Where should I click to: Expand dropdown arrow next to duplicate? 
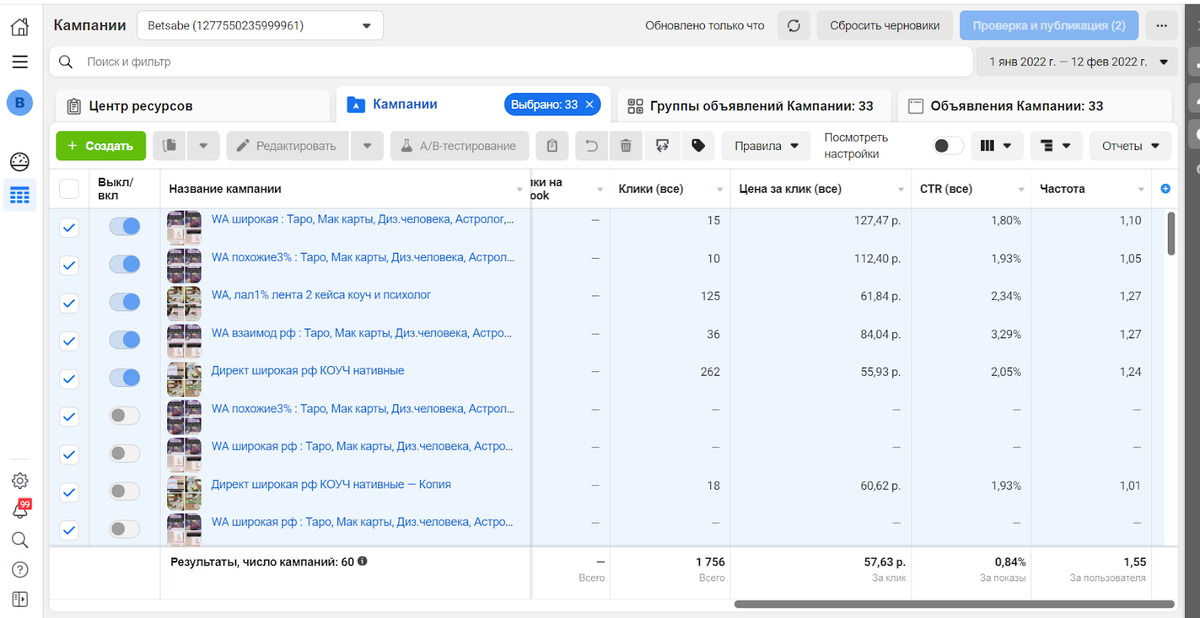203,146
